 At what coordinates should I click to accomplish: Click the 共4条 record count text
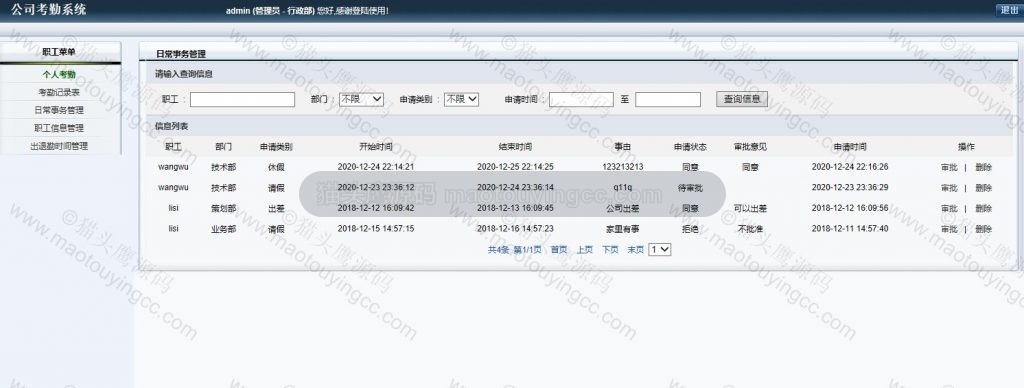tap(498, 250)
